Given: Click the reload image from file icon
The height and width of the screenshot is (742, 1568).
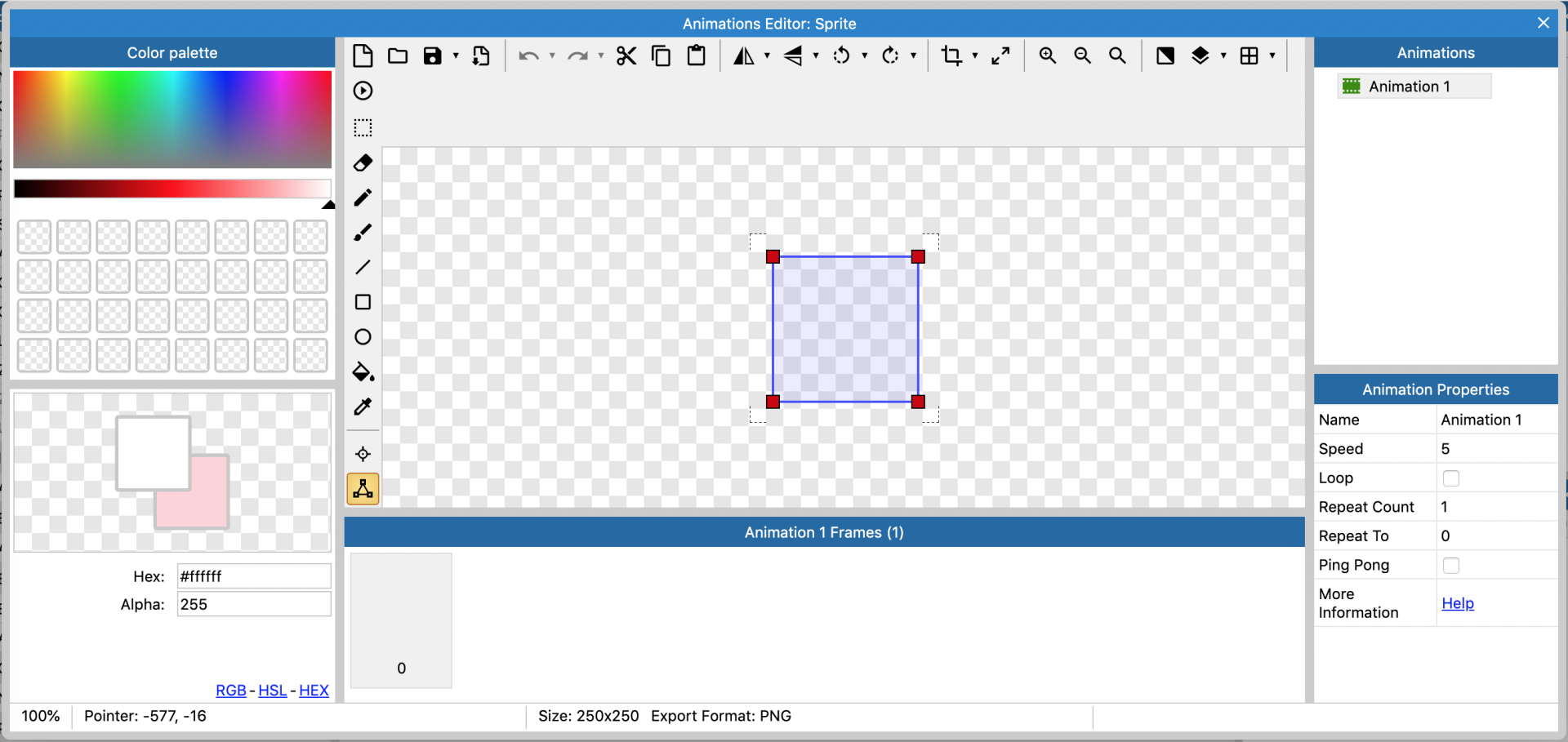Looking at the screenshot, I should click(481, 56).
